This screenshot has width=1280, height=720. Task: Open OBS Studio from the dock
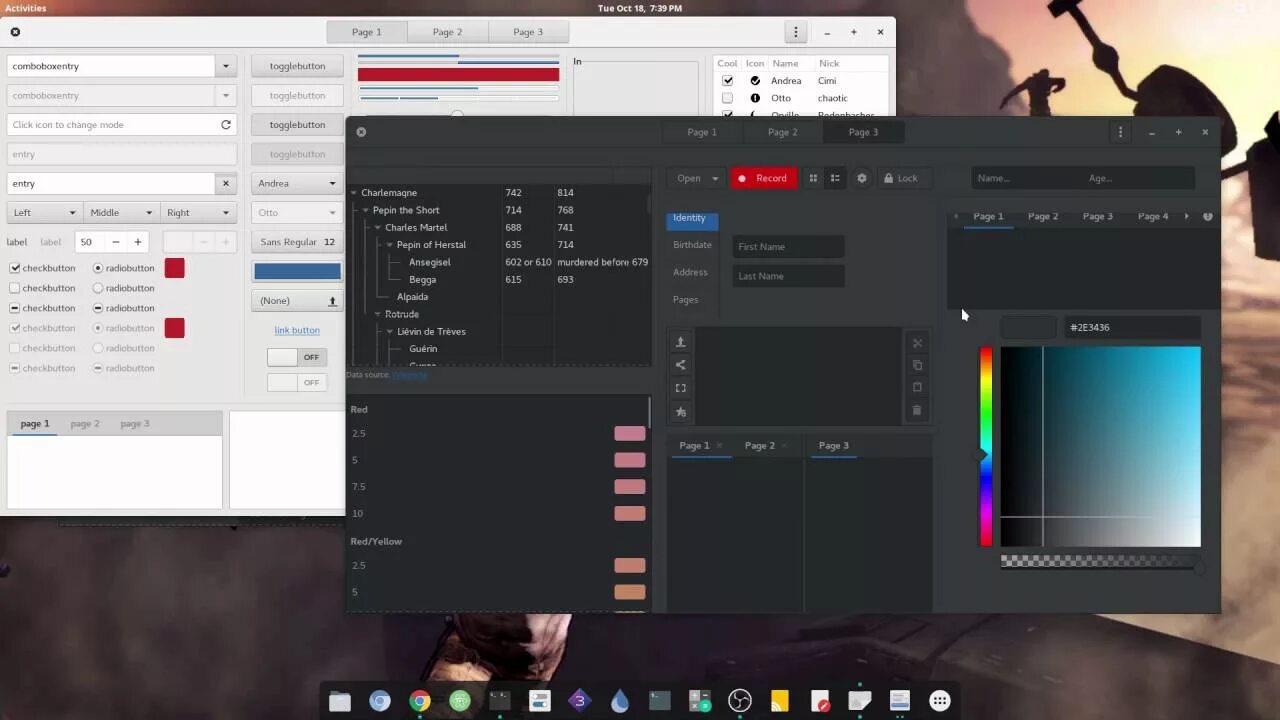740,701
